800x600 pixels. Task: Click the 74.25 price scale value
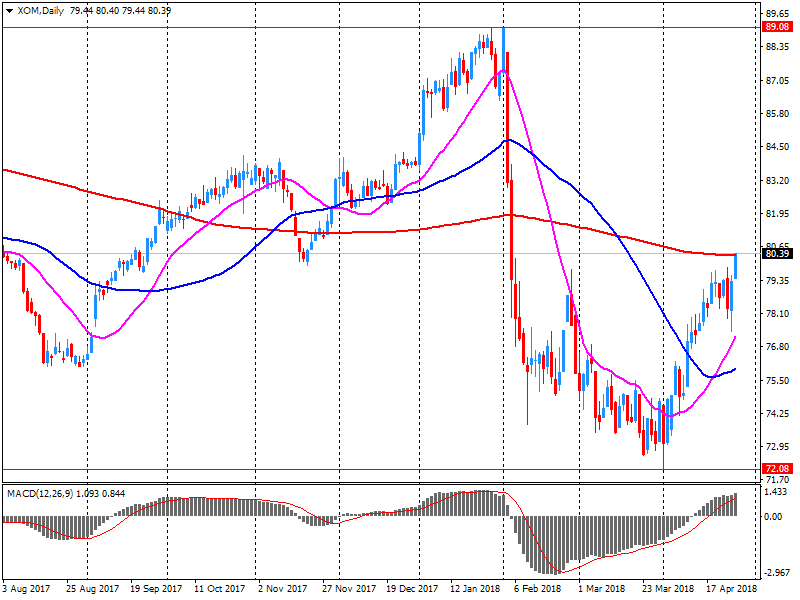(777, 413)
